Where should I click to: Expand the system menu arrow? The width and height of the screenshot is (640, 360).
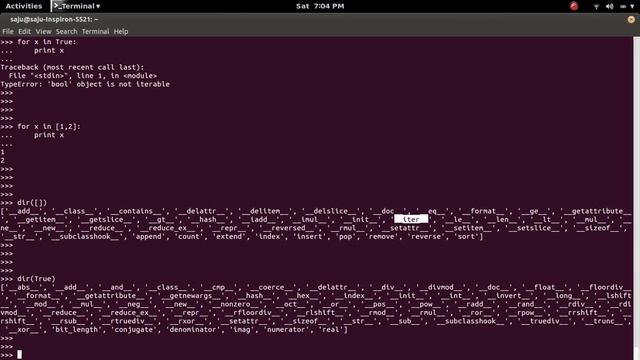(x=632, y=7)
